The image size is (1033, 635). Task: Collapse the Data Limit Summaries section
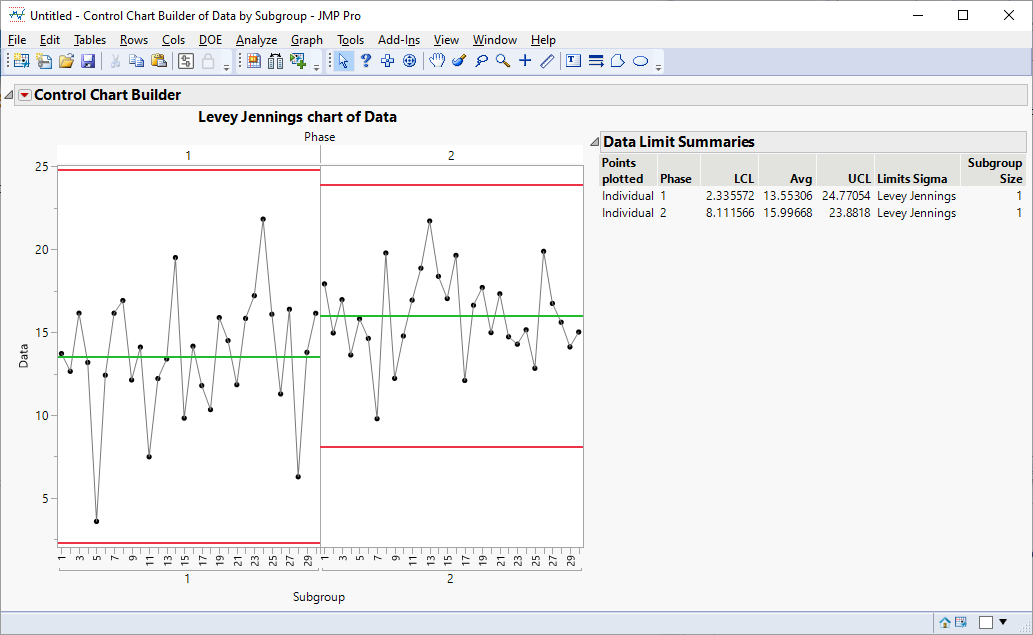(593, 142)
